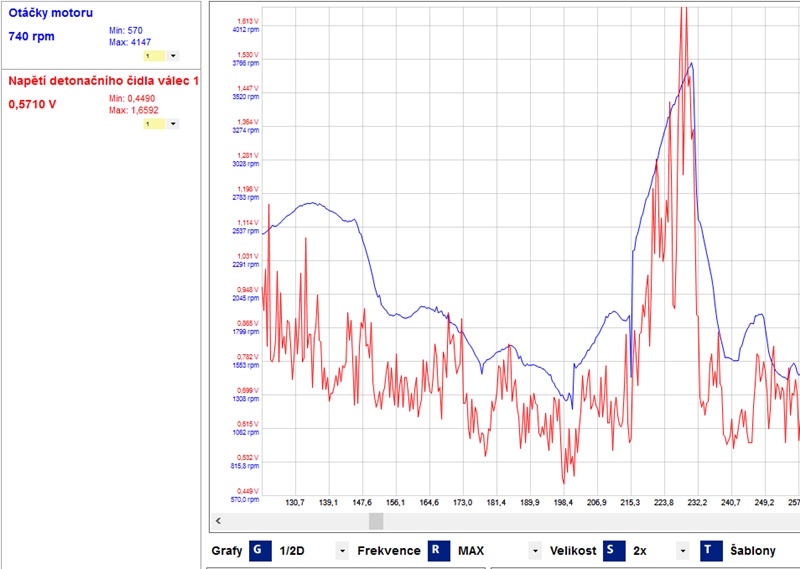Click the G hotkey icon beside Grafy
The image size is (800, 569).
(x=260, y=550)
